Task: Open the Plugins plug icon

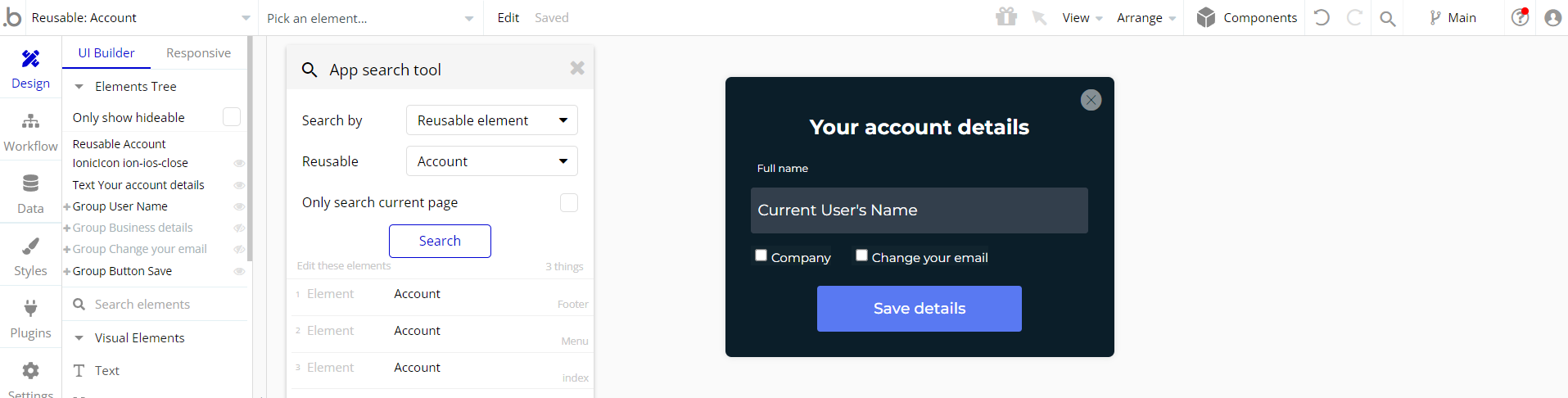Action: coord(30,308)
